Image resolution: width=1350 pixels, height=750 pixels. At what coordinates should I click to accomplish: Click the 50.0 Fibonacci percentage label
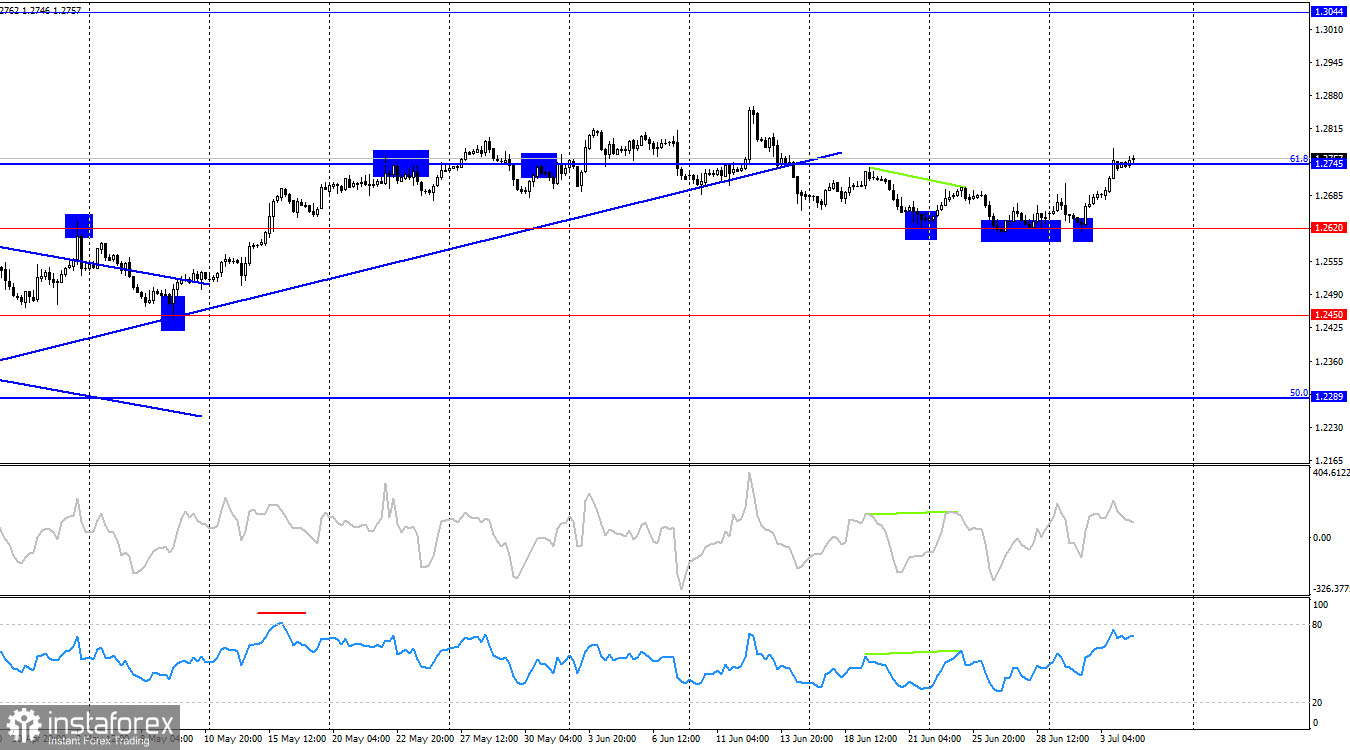pos(1299,393)
